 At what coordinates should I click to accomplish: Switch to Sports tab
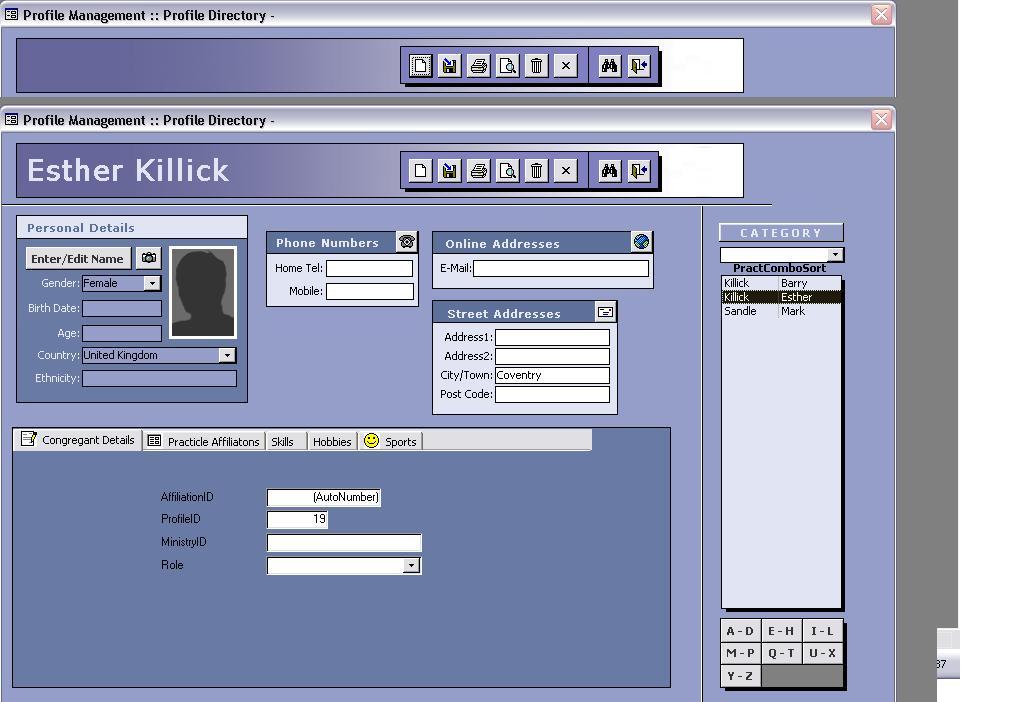[x=391, y=441]
